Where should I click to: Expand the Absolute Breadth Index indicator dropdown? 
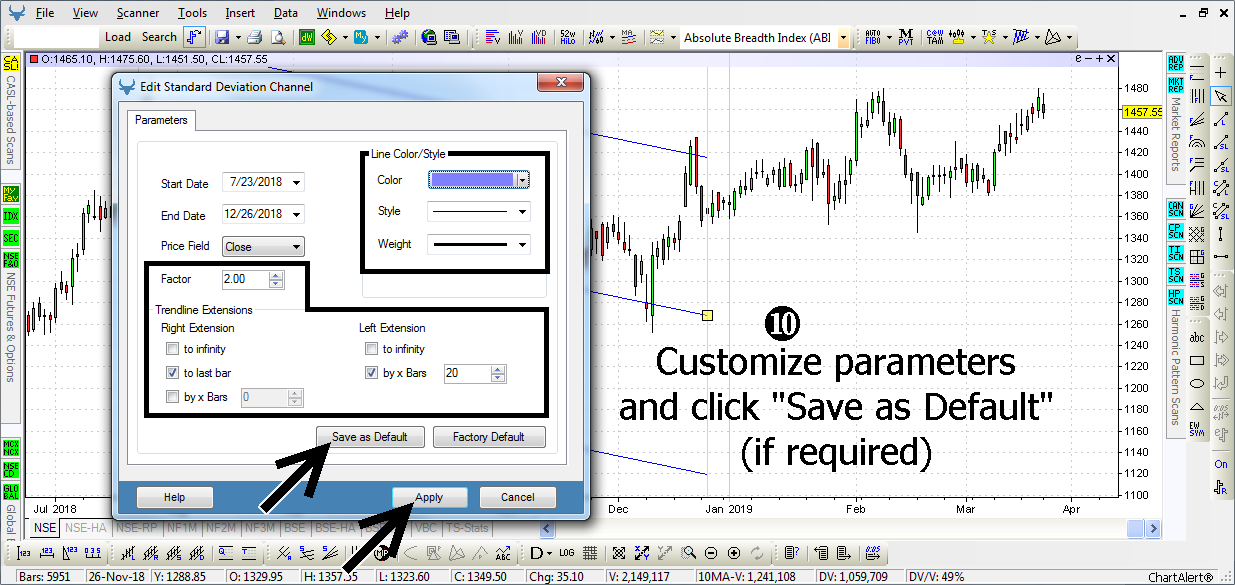click(x=843, y=38)
